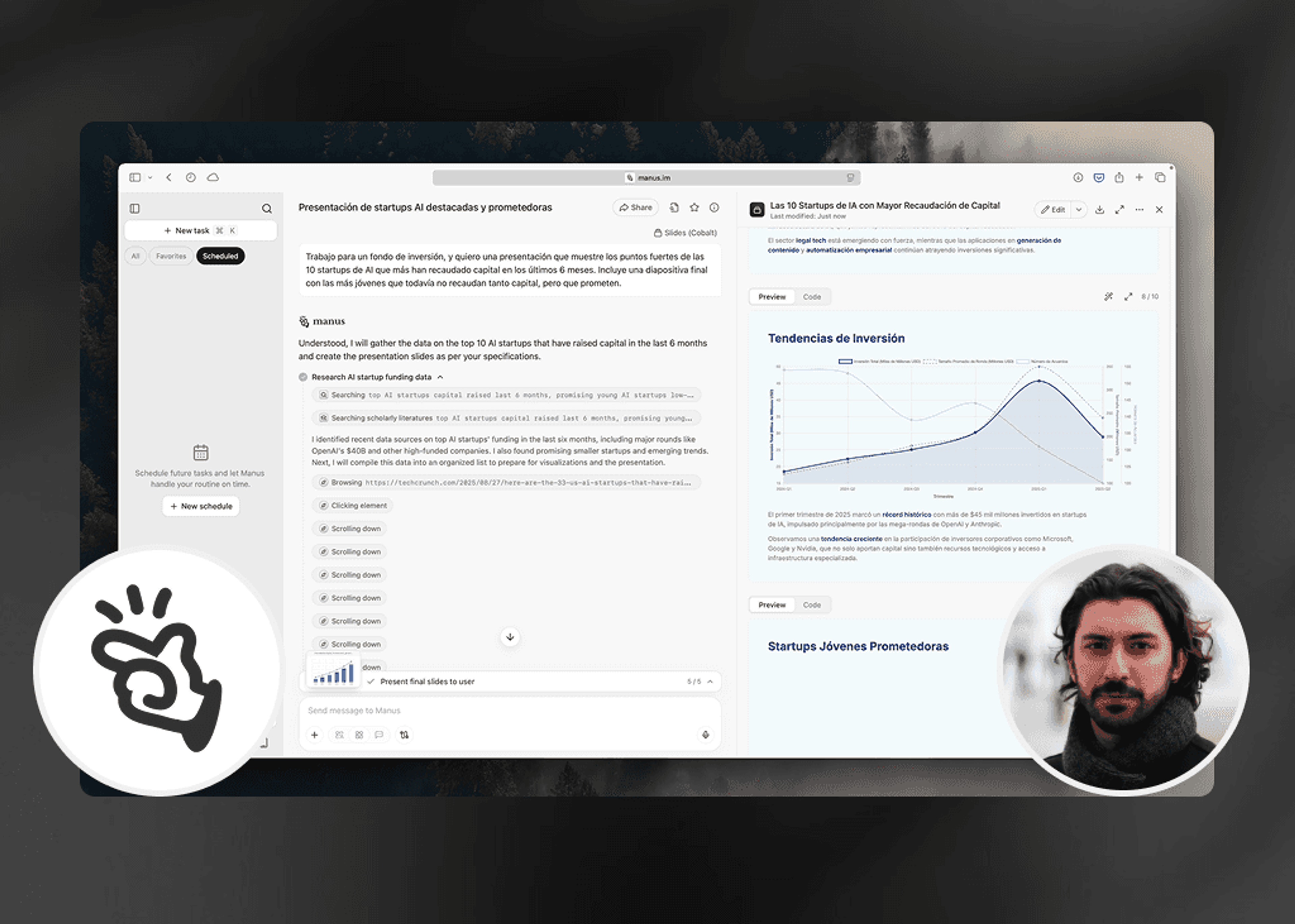The height and width of the screenshot is (924, 1295).
Task: Open the three-dots more options menu
Action: pos(1139,209)
